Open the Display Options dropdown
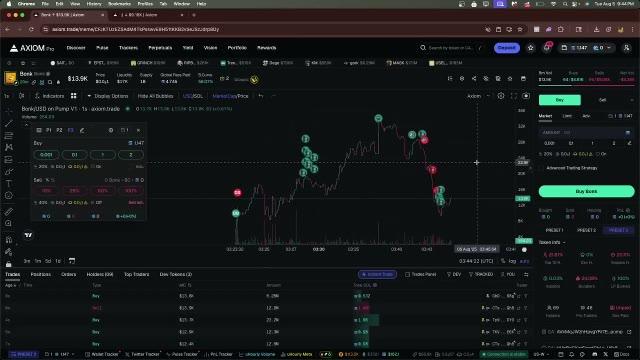This screenshot has height=360, width=640. [108, 96]
